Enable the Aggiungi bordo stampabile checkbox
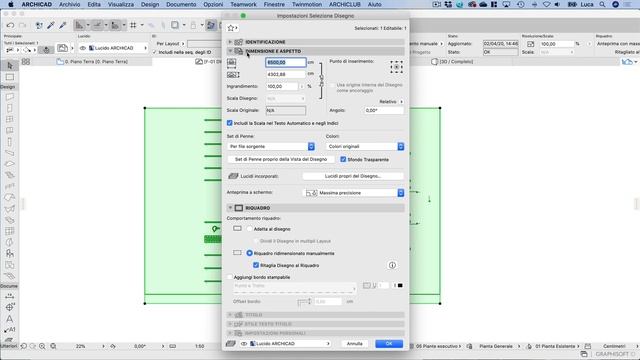Screen dimensions: 640x360 click(230, 277)
